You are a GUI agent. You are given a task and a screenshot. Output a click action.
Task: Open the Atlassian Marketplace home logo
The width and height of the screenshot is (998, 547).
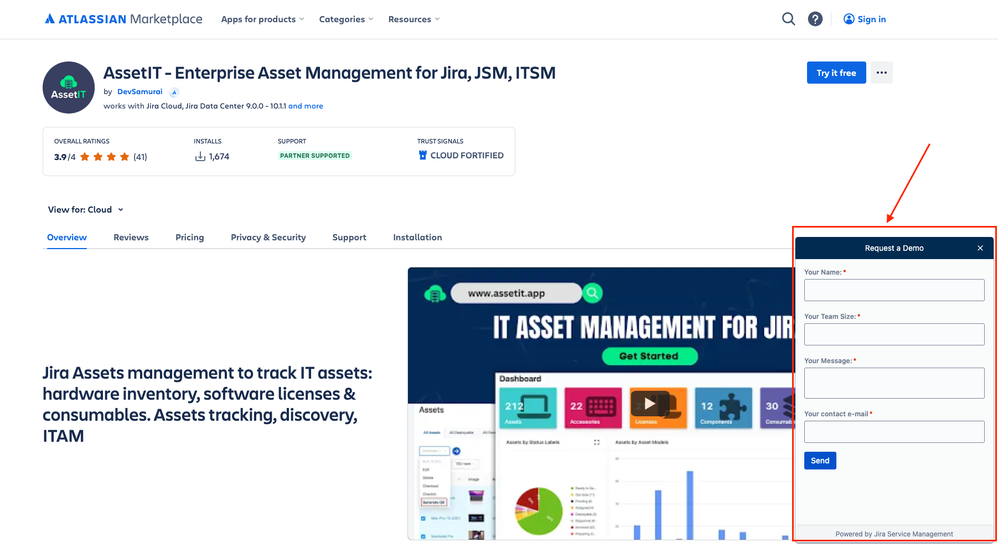click(123, 19)
